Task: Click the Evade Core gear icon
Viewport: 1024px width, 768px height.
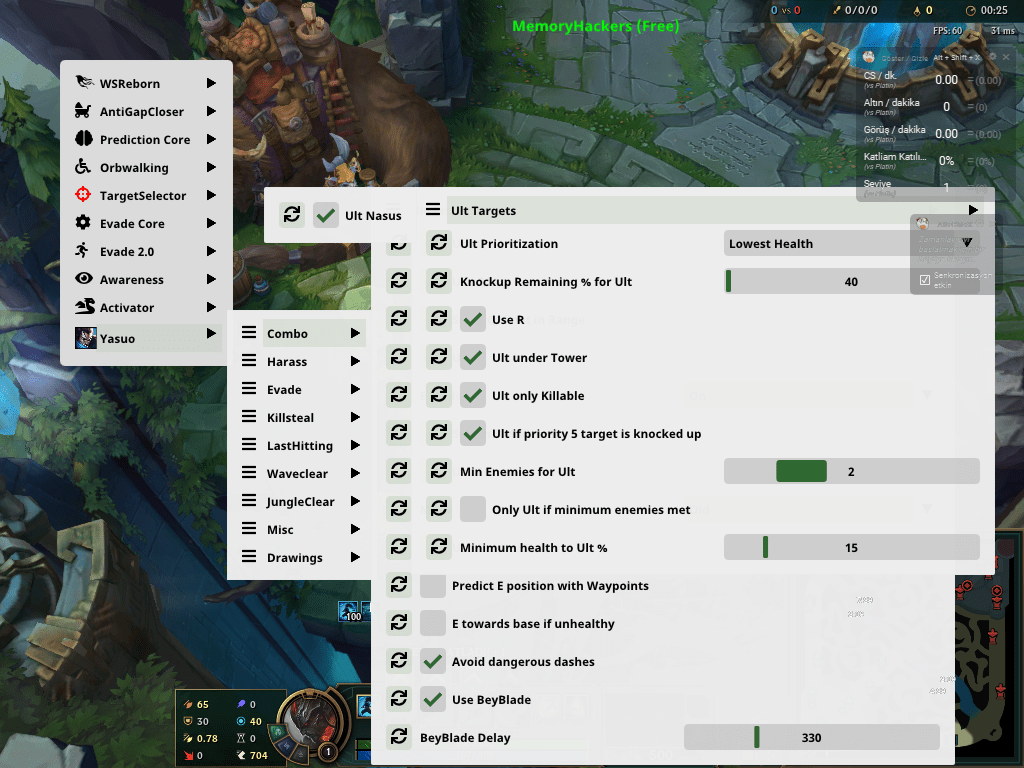Action: pyautogui.click(x=83, y=223)
